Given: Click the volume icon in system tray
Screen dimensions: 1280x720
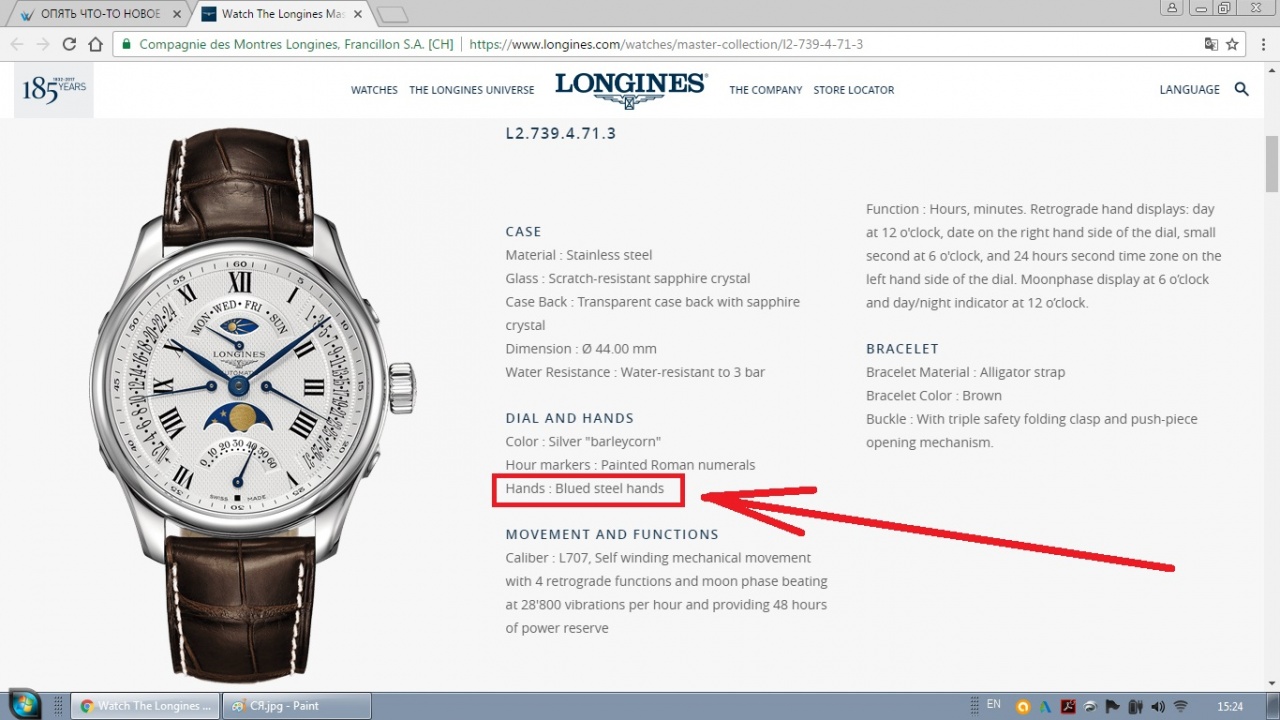Looking at the screenshot, I should click(x=1159, y=706).
